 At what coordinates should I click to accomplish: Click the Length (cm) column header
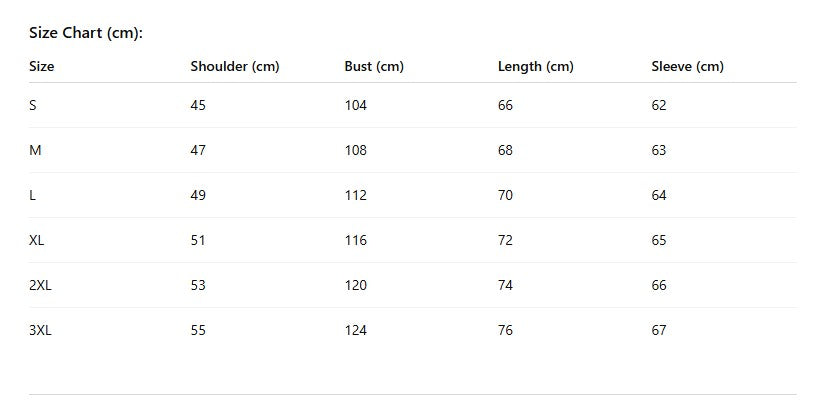tap(535, 67)
